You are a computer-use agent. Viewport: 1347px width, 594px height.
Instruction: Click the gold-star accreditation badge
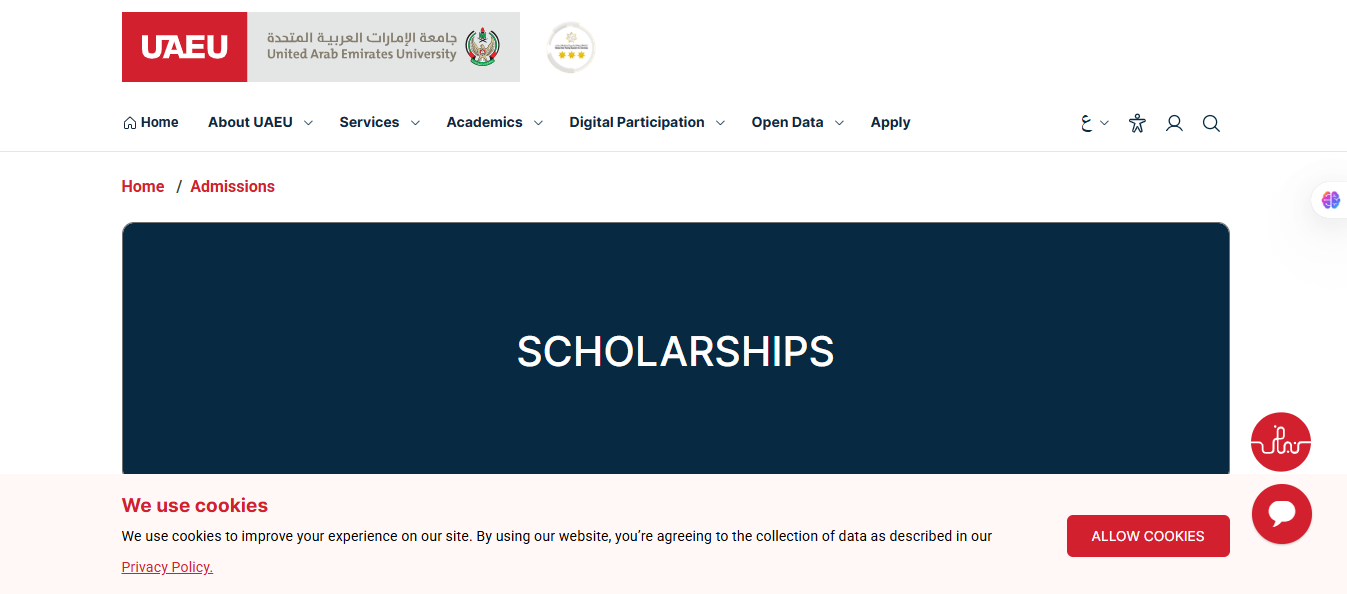569,47
